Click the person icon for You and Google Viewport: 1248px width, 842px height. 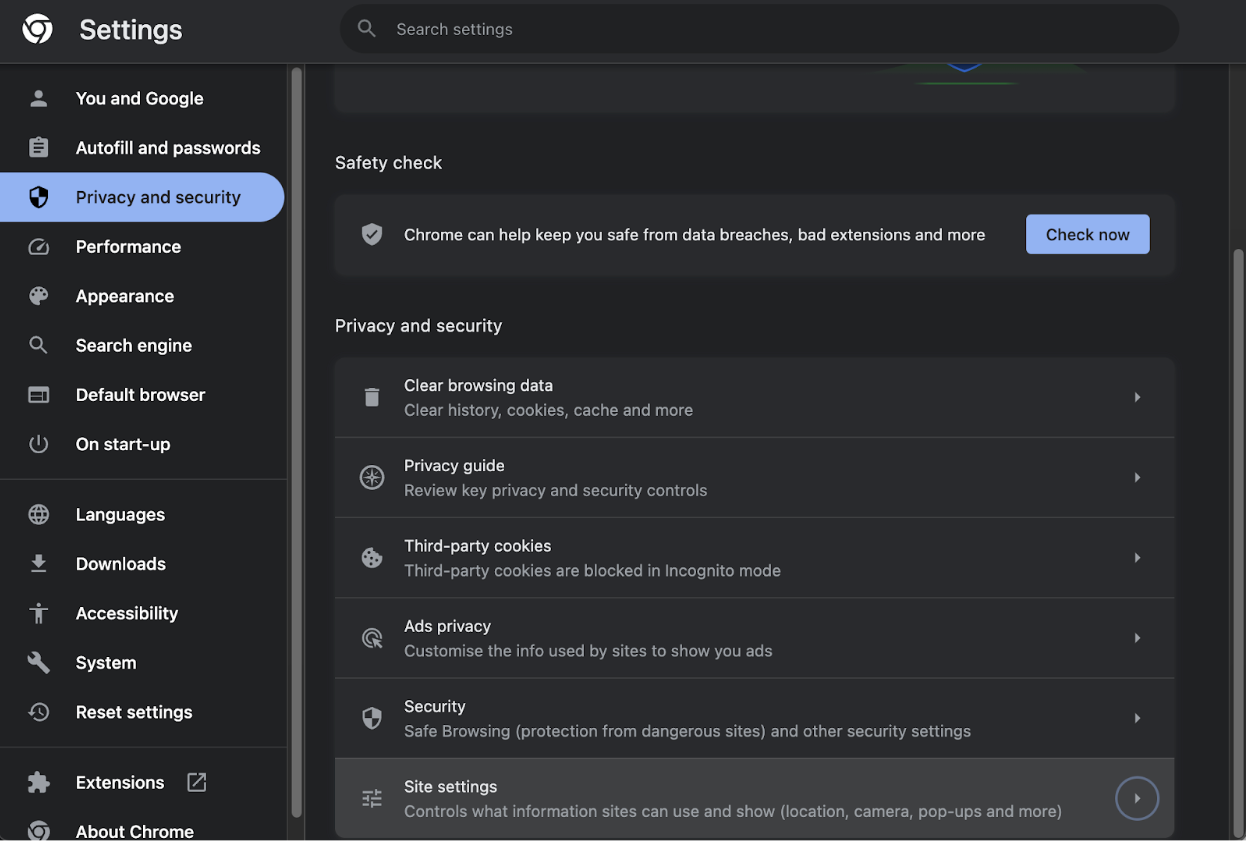pyautogui.click(x=38, y=98)
